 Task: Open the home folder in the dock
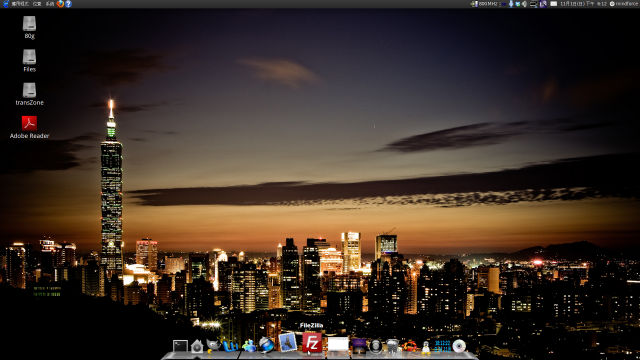197,346
